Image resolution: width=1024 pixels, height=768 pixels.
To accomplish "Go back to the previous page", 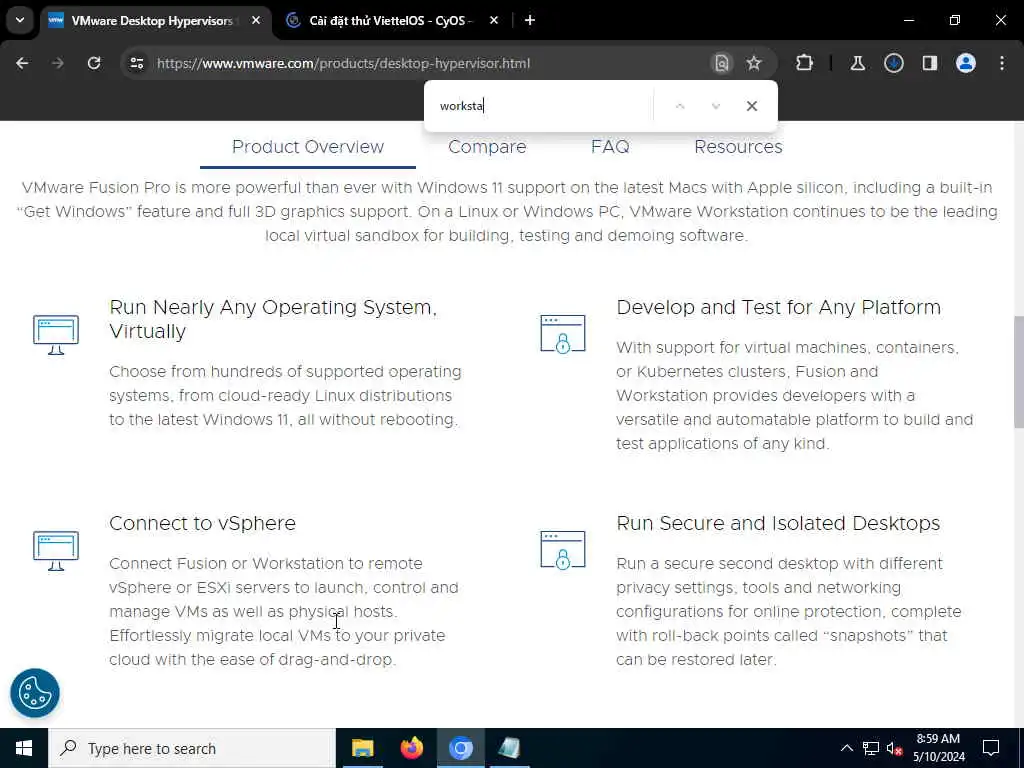I will [22, 63].
